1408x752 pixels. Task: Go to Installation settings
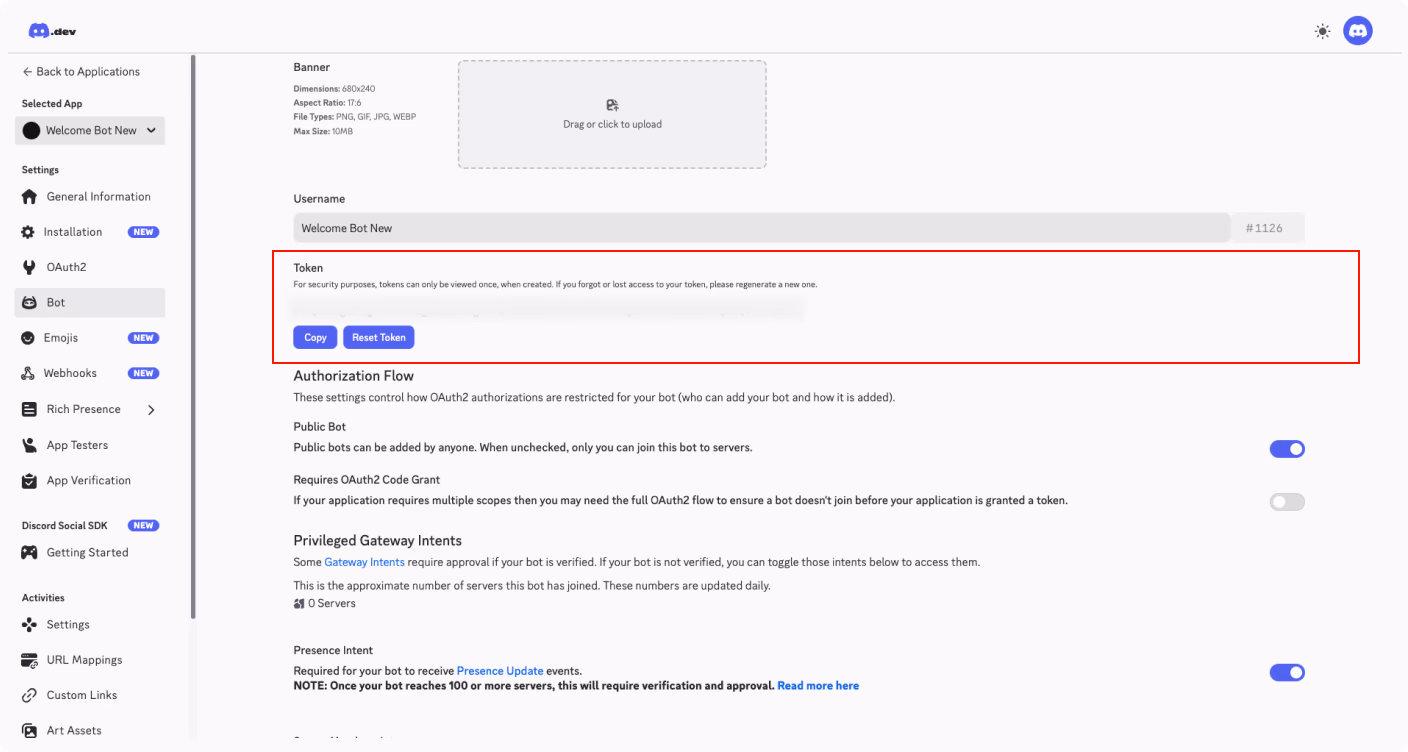click(x=90, y=232)
